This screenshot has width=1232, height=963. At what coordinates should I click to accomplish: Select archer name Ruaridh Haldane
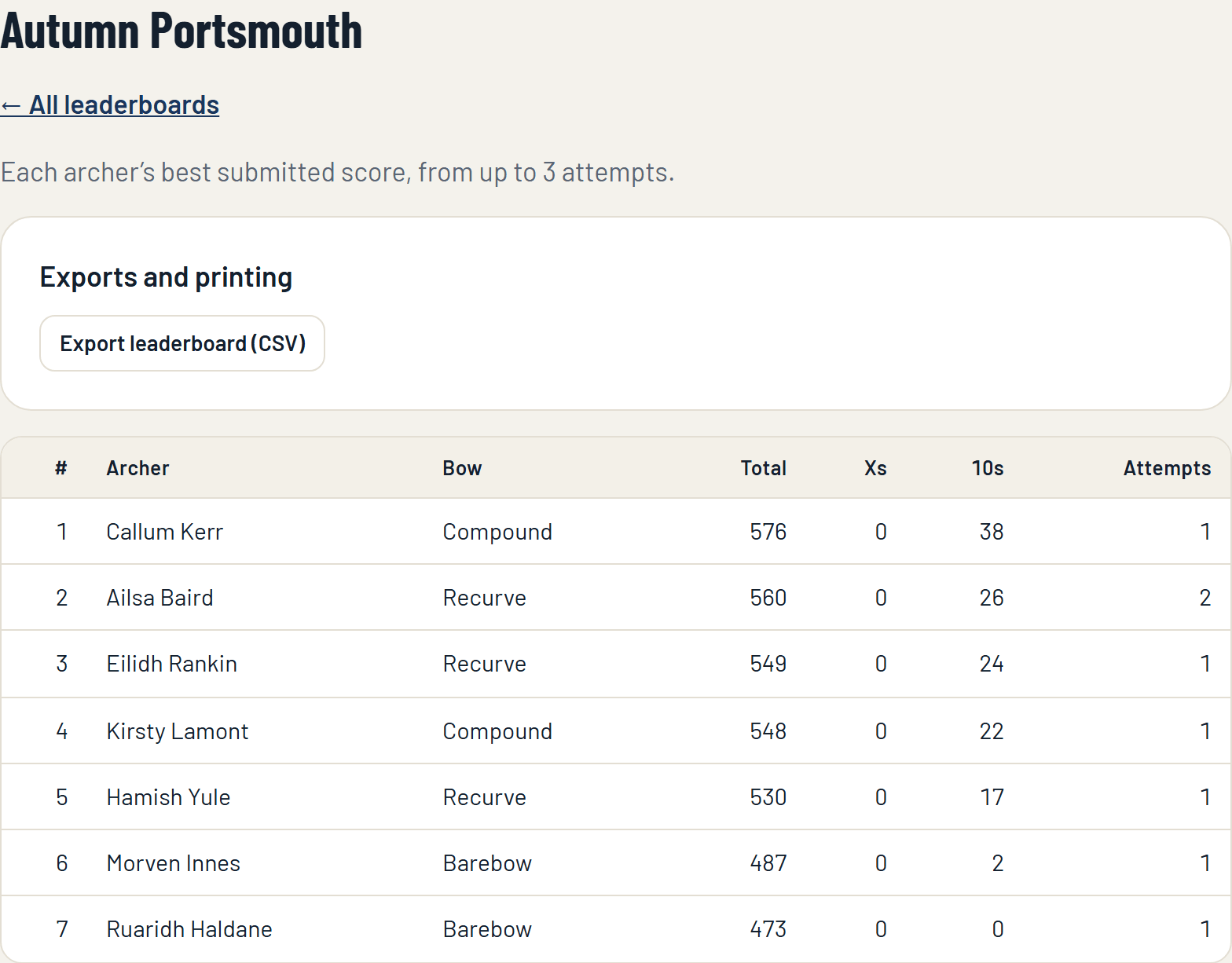click(189, 929)
